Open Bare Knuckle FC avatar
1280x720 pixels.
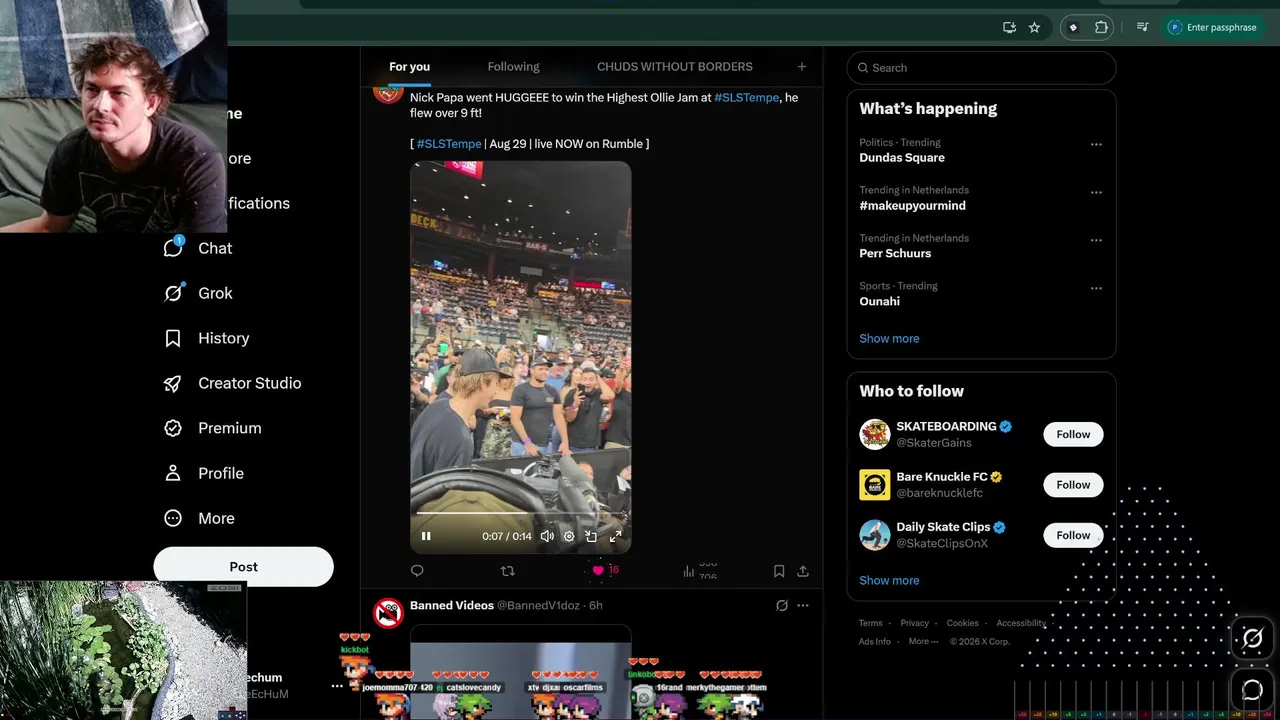pos(875,485)
